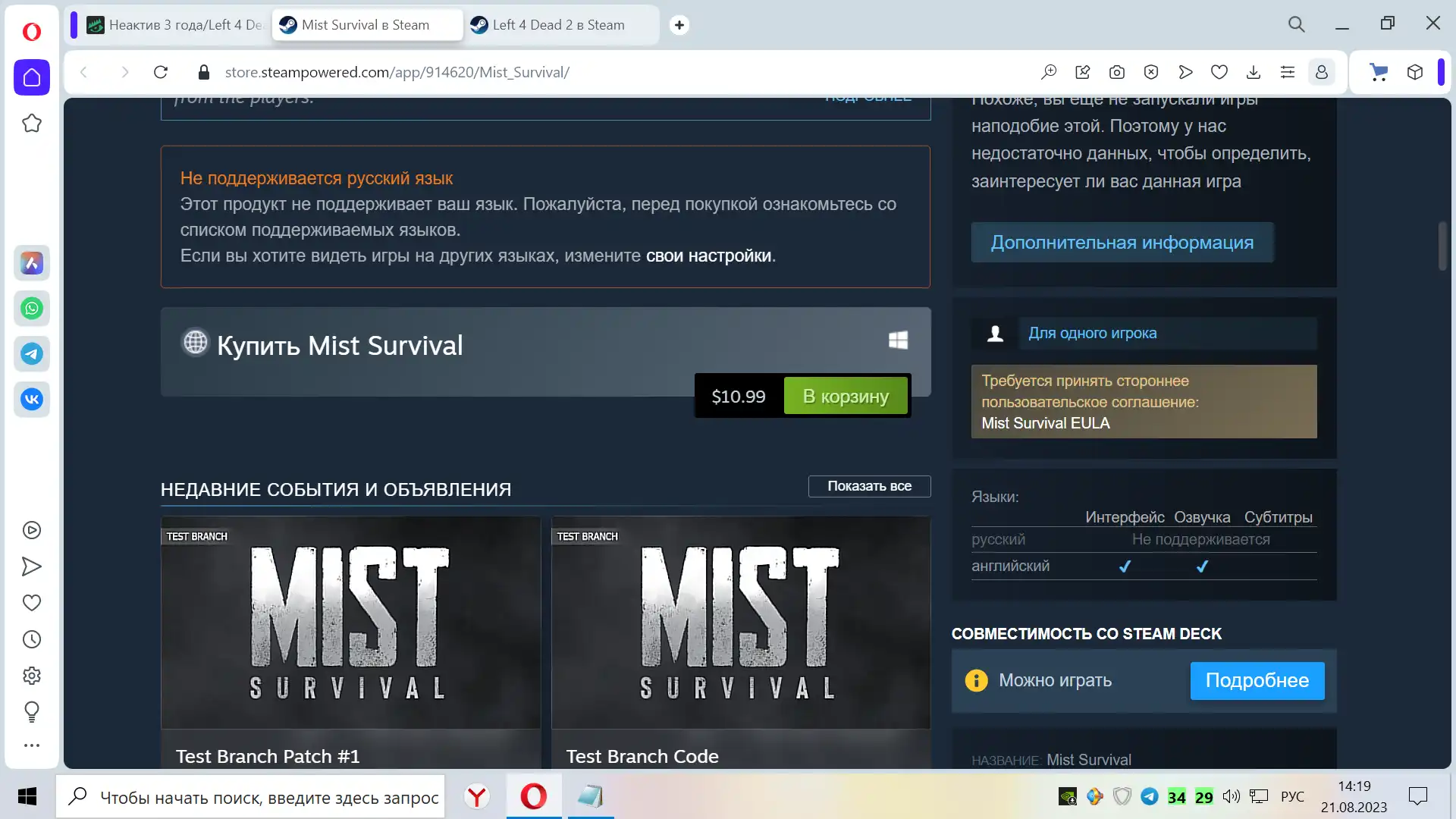Open the Easy Setup sliders icon
Screen dimensions: 1456x819
(x=1288, y=72)
